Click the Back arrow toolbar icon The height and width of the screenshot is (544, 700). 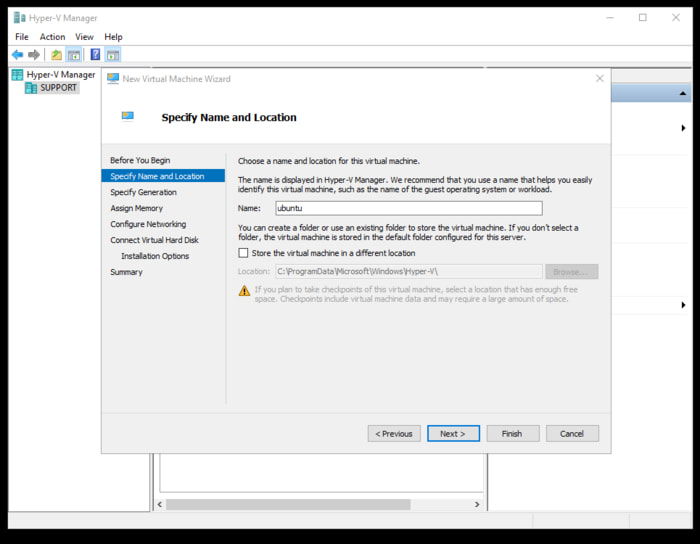tap(17, 55)
